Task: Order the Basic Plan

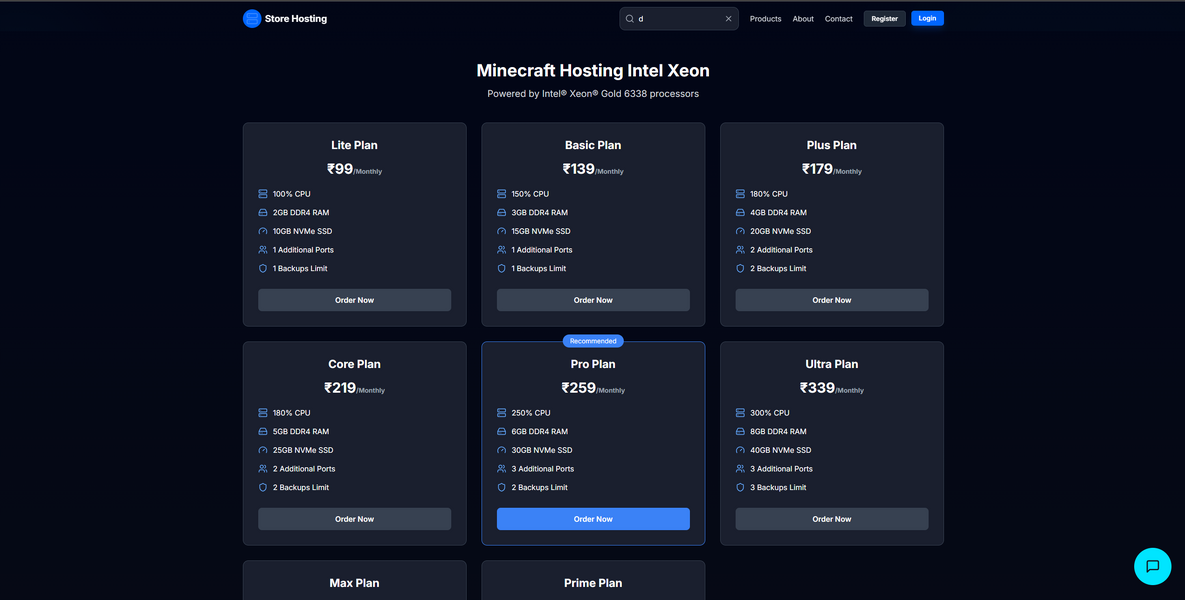Action: pyautogui.click(x=593, y=300)
